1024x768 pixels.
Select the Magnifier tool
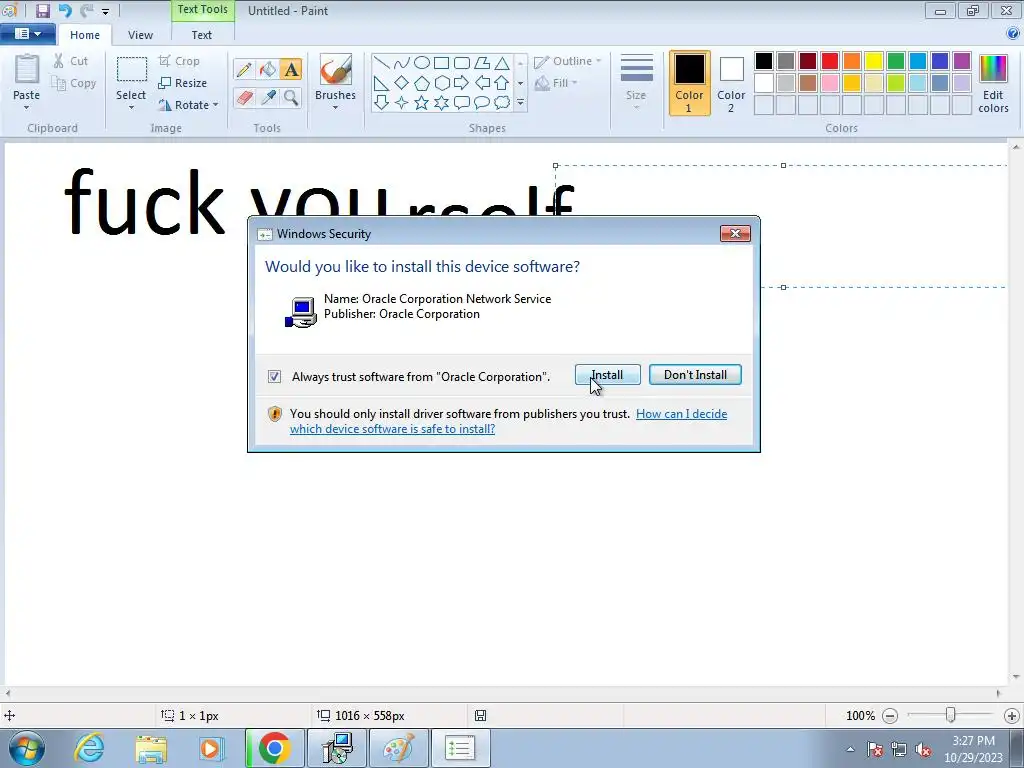point(291,98)
